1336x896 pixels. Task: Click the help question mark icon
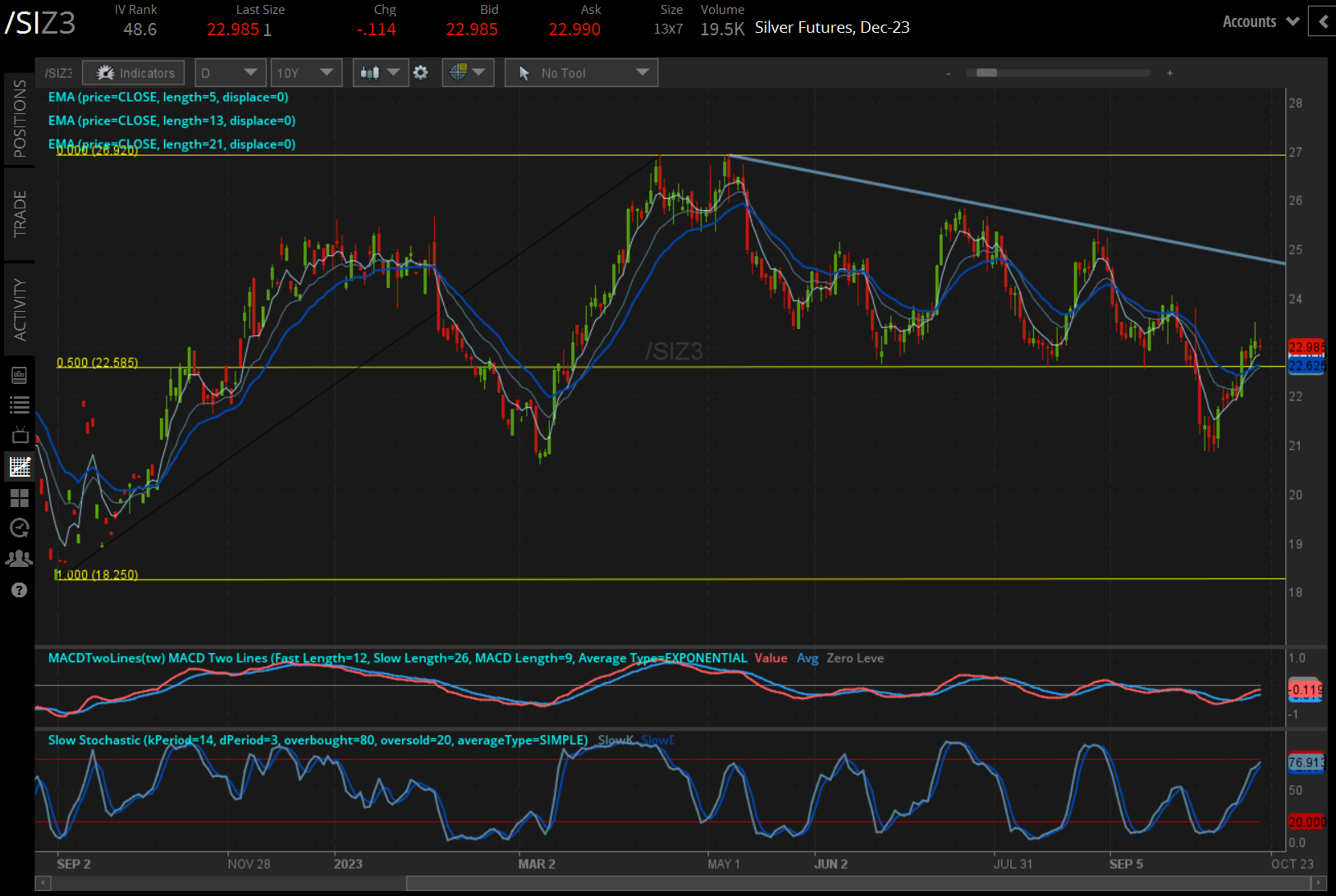19,589
